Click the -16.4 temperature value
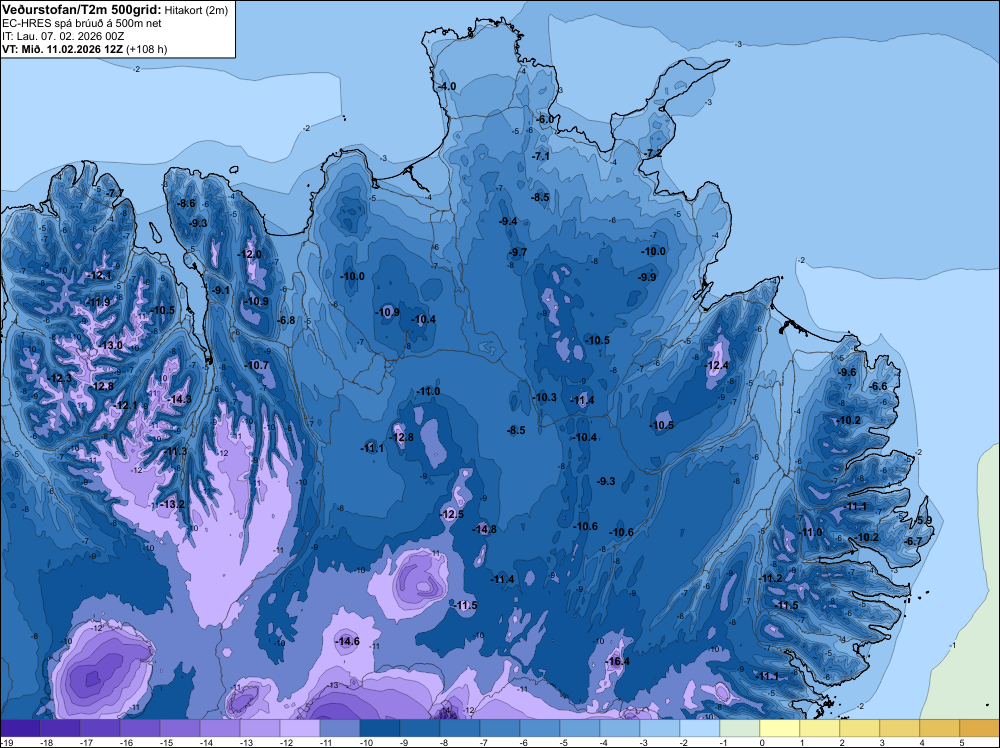The height and width of the screenshot is (748, 1000). click(617, 661)
